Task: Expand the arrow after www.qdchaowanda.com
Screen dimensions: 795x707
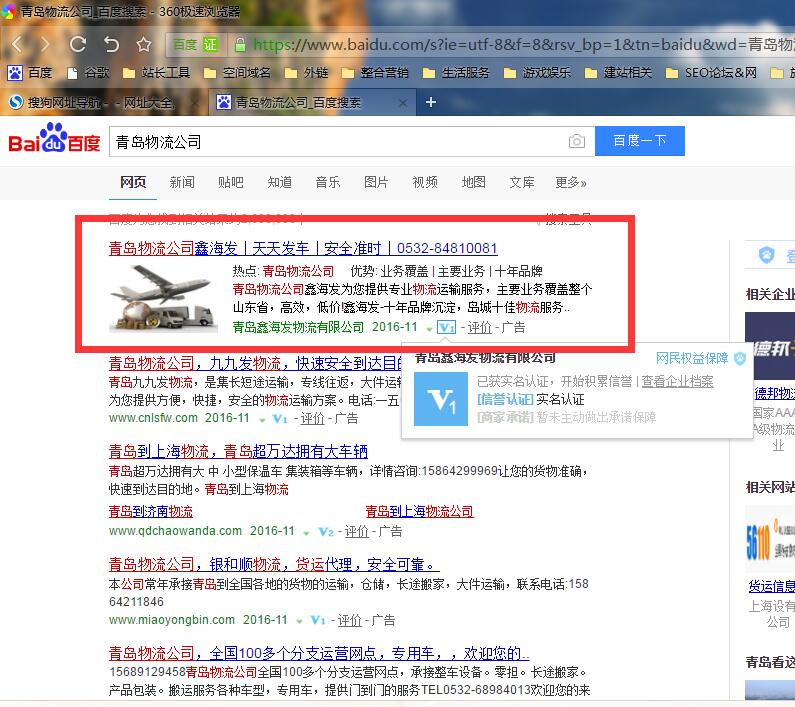Action: pos(306,533)
